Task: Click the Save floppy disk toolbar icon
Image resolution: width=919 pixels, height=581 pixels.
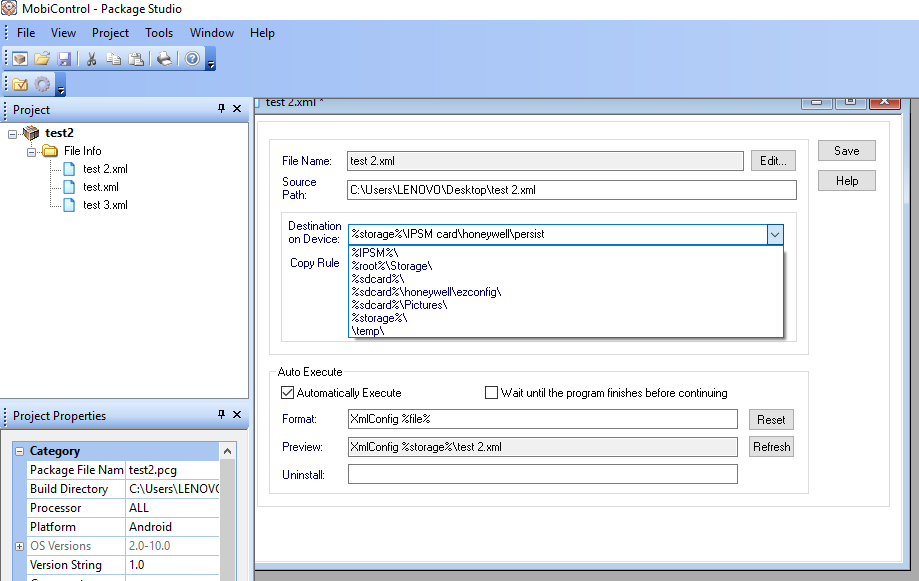Action: (x=64, y=59)
